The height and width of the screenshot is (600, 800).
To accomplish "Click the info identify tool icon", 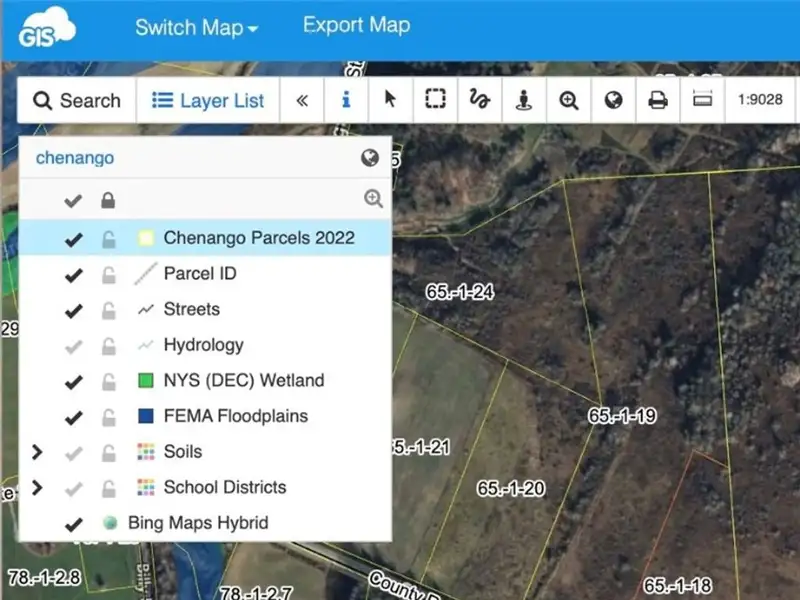I will pyautogui.click(x=347, y=101).
